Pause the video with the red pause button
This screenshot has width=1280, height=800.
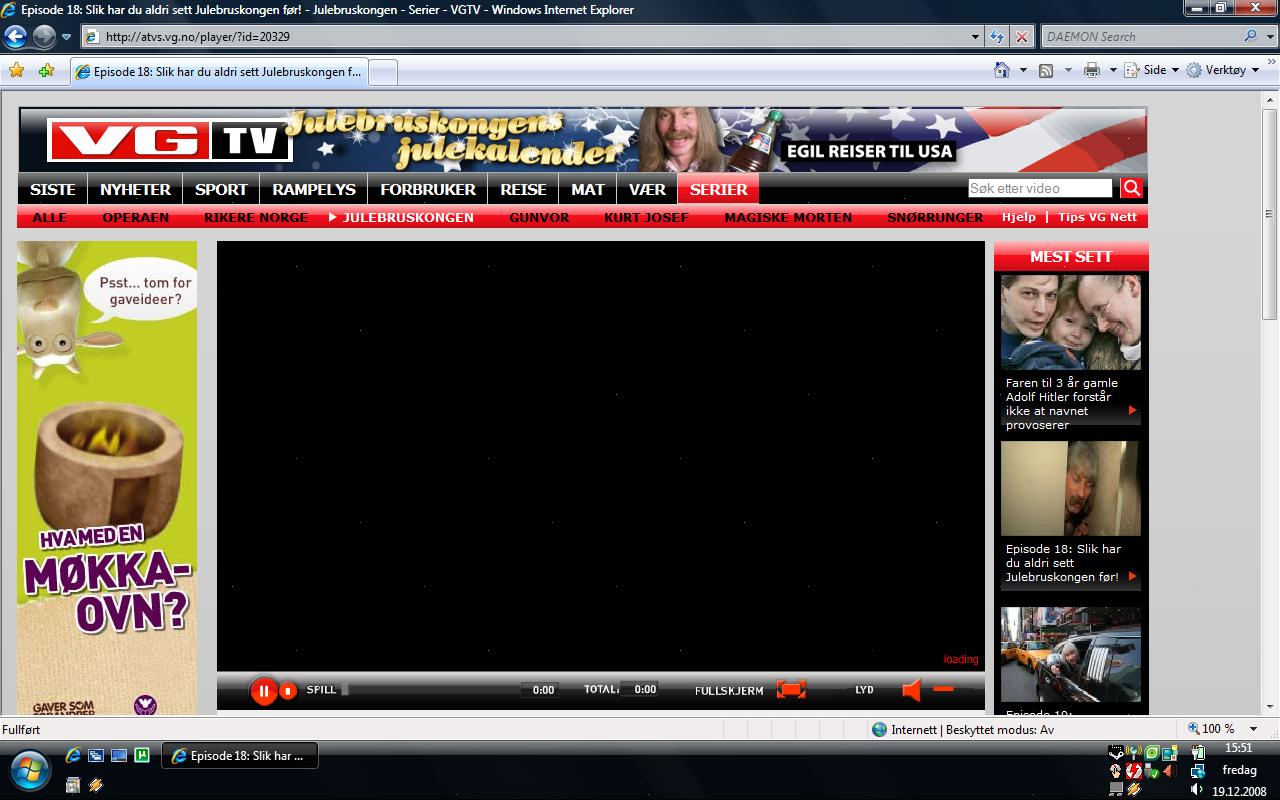pos(264,691)
